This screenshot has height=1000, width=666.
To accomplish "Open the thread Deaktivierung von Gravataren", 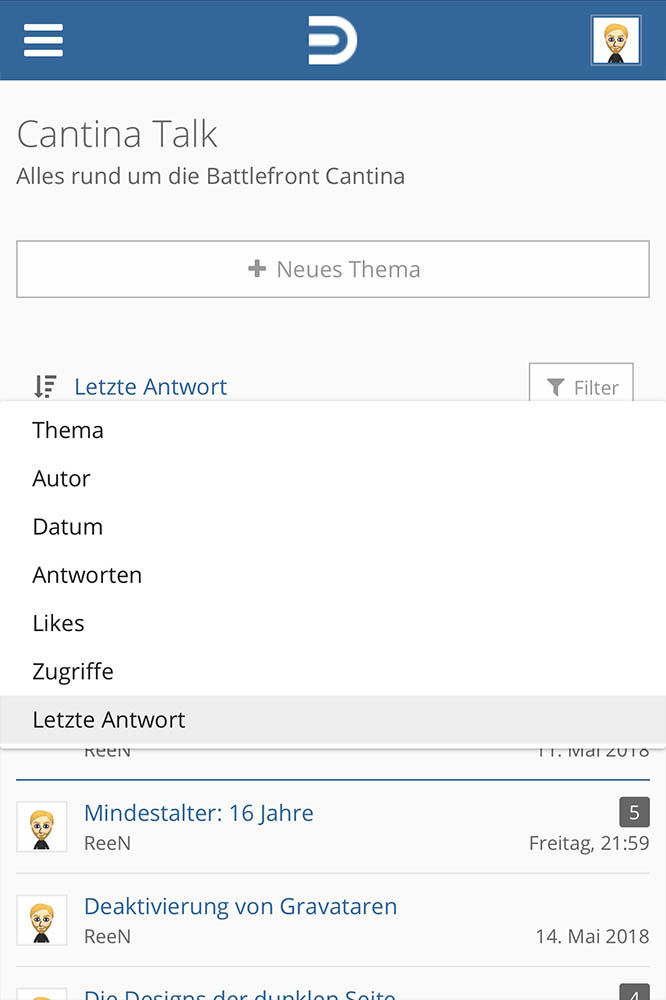I will pos(240,906).
